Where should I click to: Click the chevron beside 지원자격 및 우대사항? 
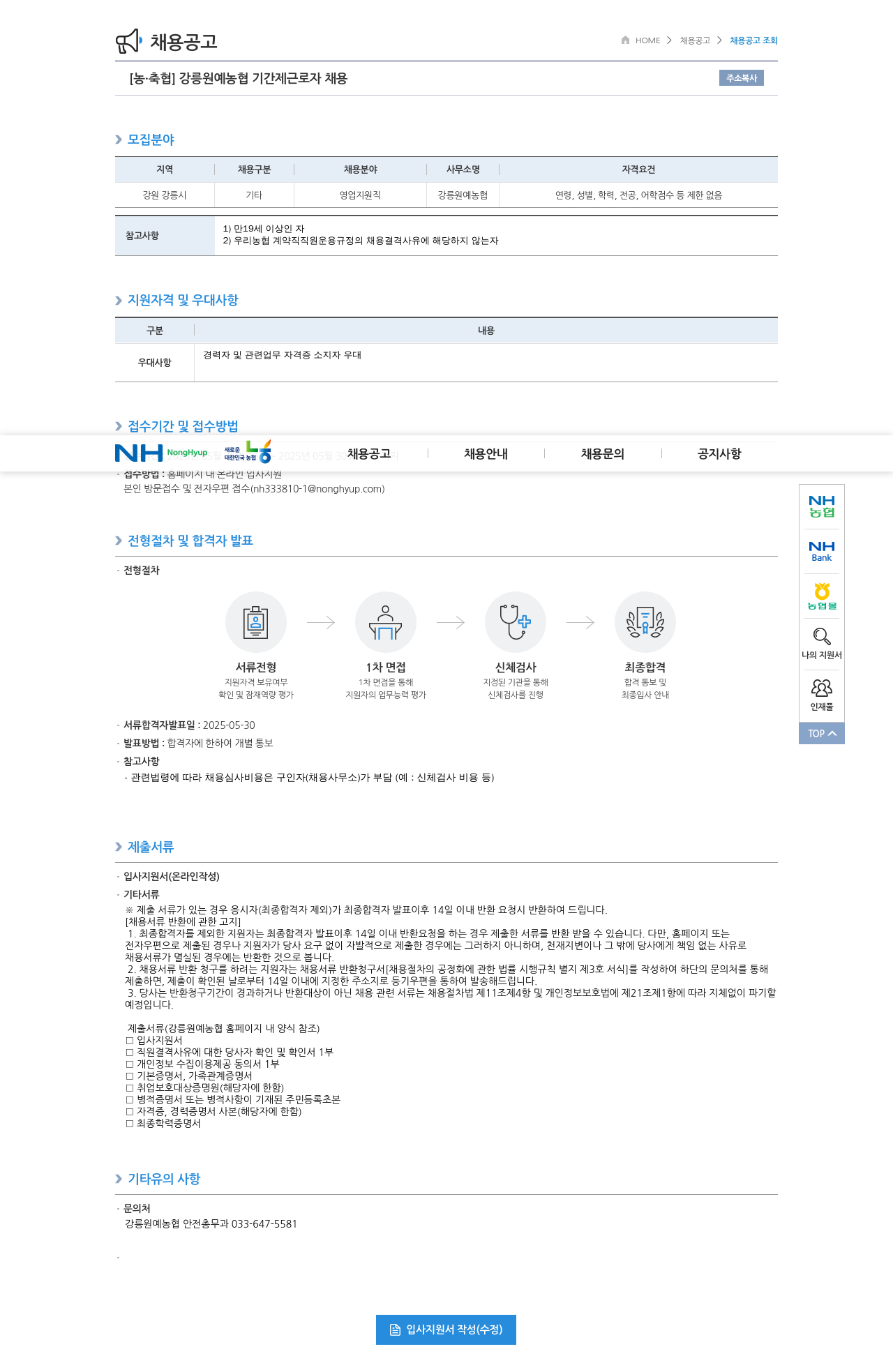[x=119, y=301]
